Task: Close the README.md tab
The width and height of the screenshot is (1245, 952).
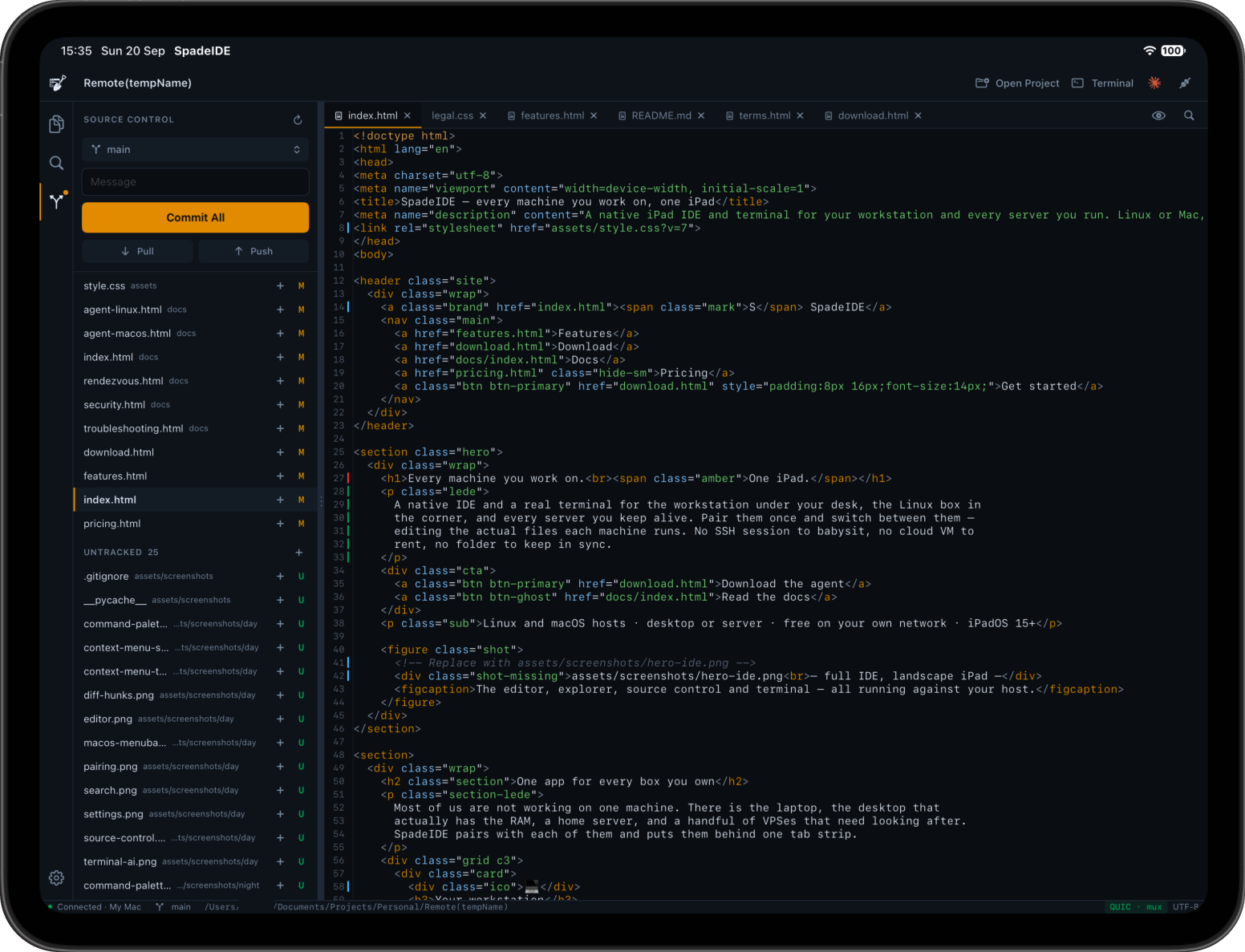Action: [701, 115]
